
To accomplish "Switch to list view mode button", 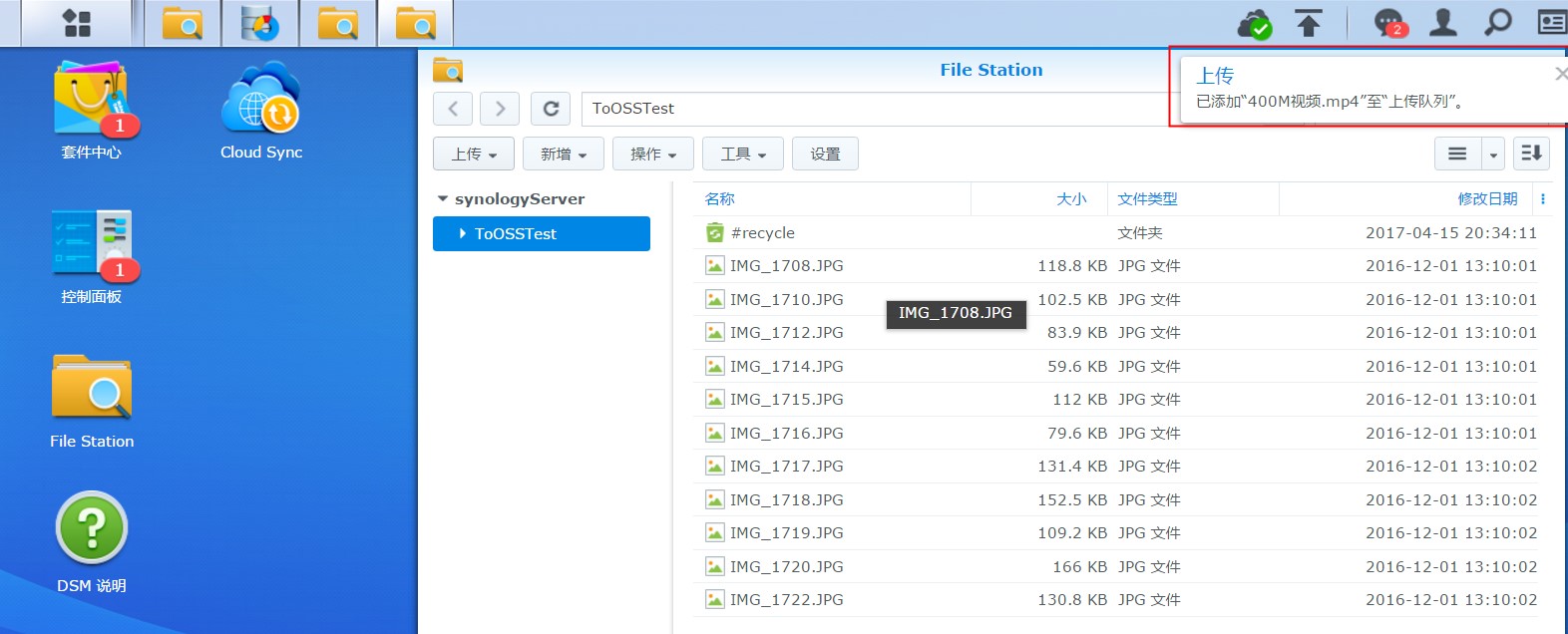I will [x=1457, y=154].
